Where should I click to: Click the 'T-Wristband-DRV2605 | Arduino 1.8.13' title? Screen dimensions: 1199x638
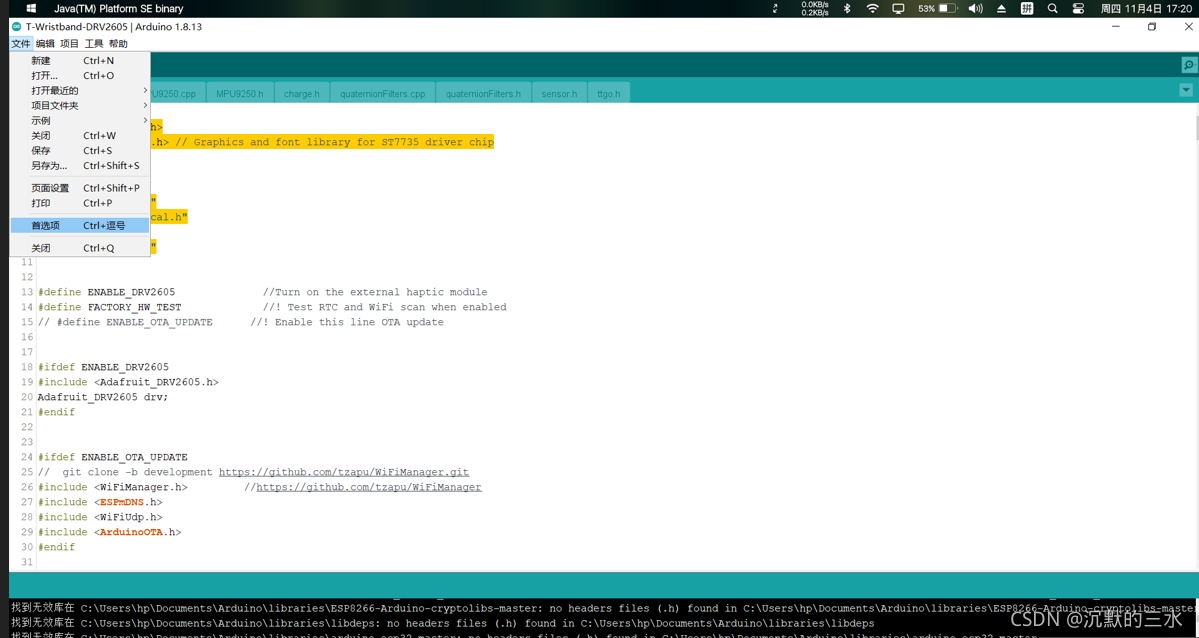click(x=114, y=27)
